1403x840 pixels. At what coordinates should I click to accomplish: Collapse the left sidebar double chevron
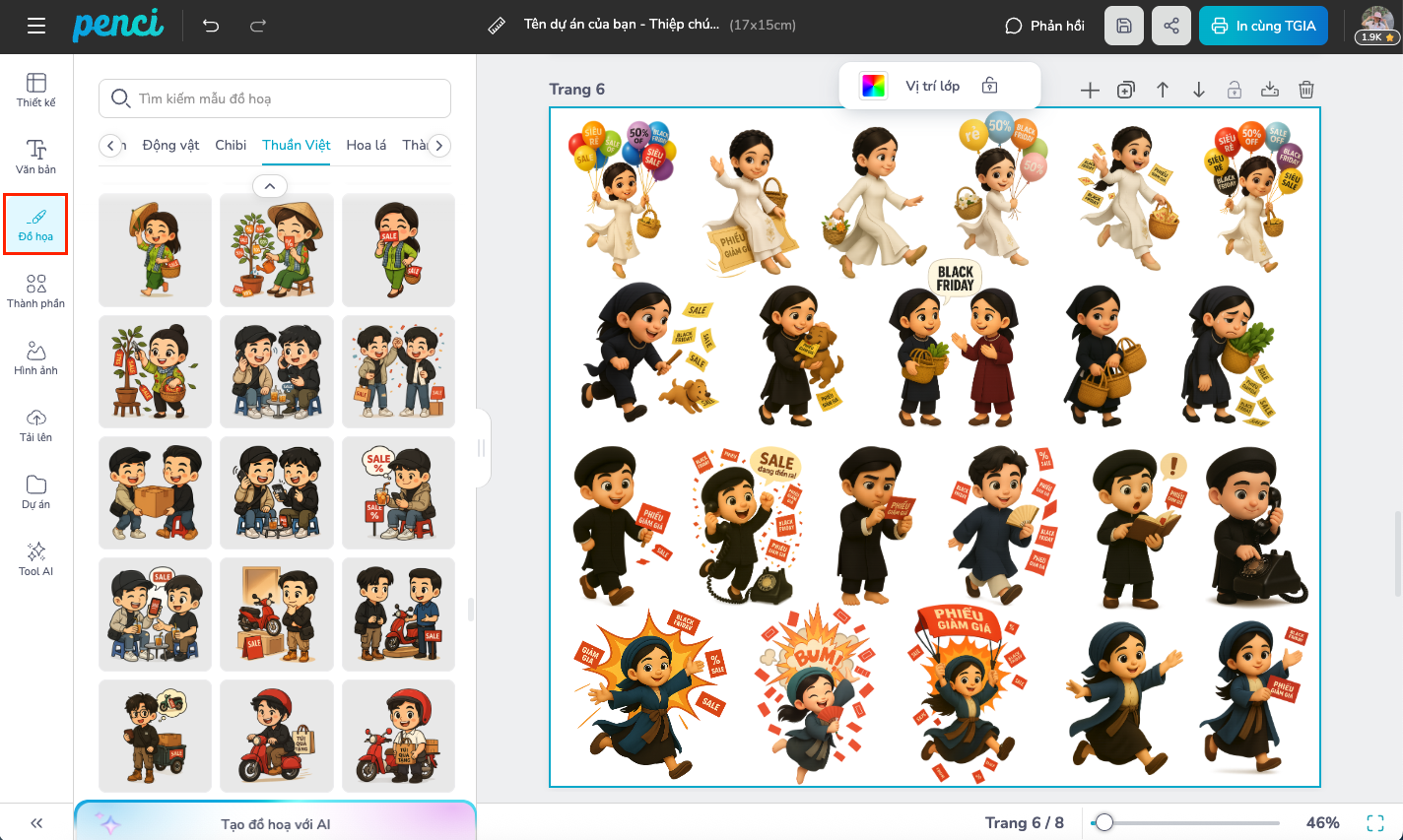[36, 823]
